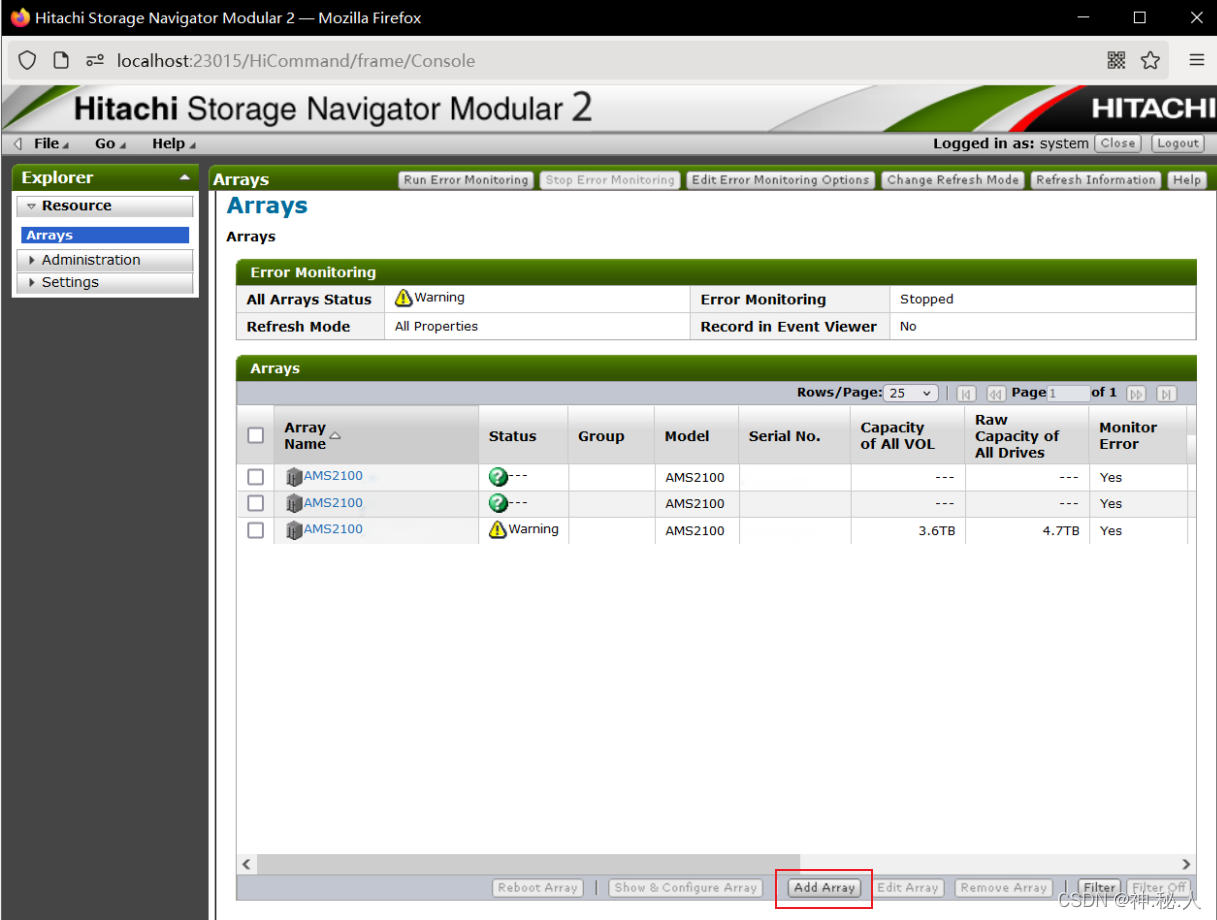The width and height of the screenshot is (1217, 920).
Task: Click the table's scroll-left arrow
Action: coord(247,864)
